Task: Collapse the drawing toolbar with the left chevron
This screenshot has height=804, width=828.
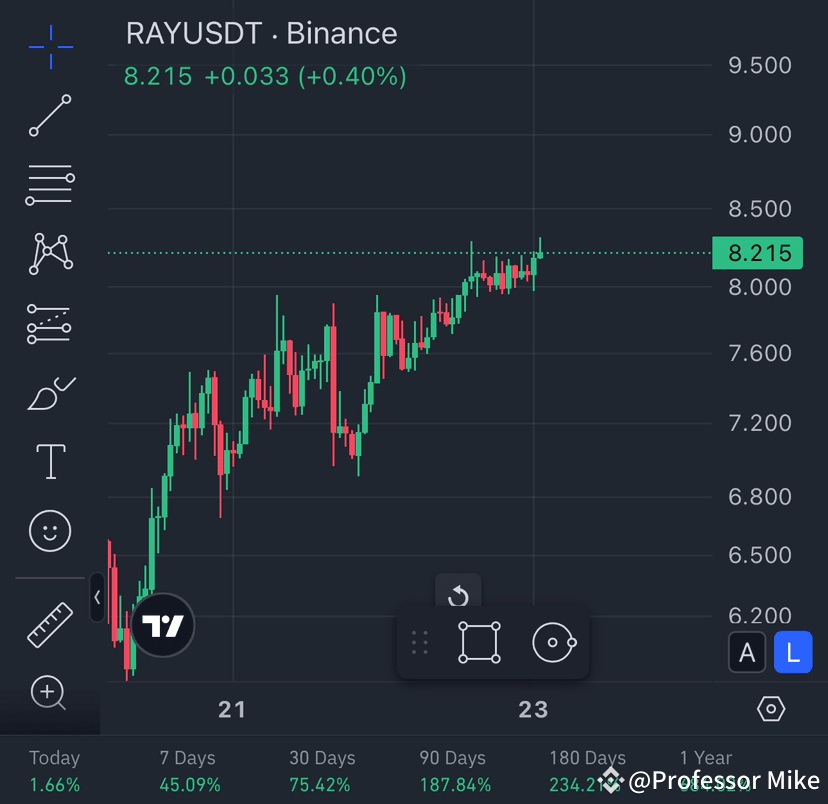Action: tap(96, 597)
